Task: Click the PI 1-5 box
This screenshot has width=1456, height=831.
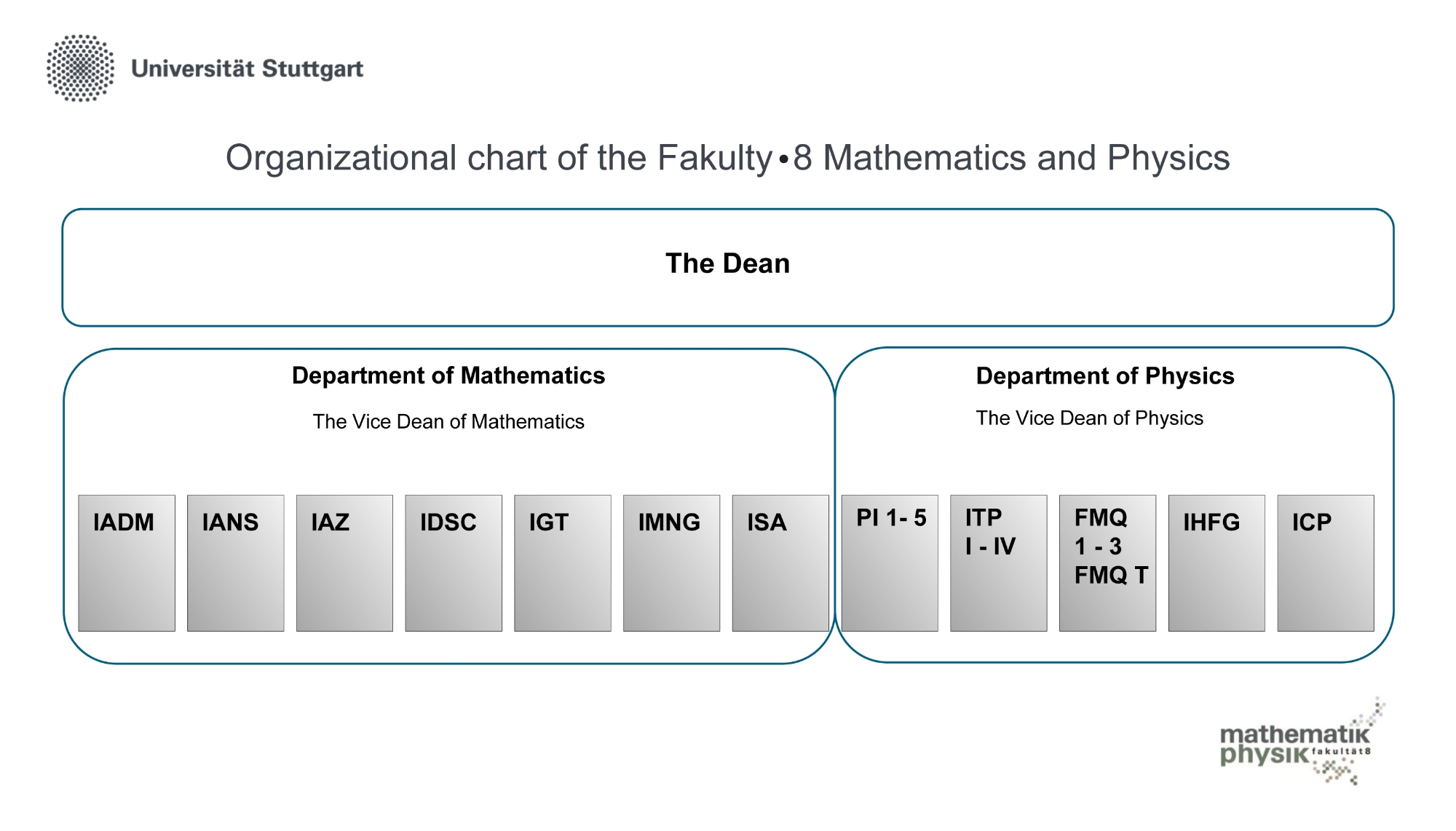Action: pos(890,563)
